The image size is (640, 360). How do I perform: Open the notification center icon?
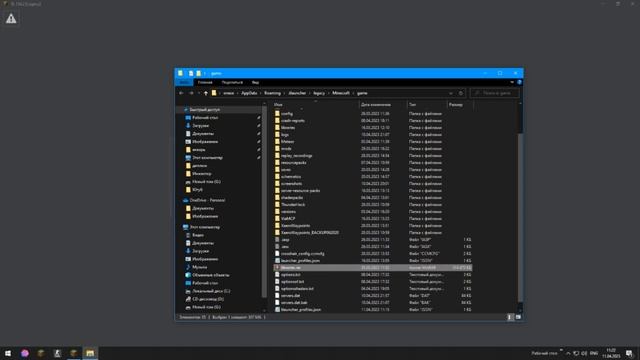pos(629,353)
